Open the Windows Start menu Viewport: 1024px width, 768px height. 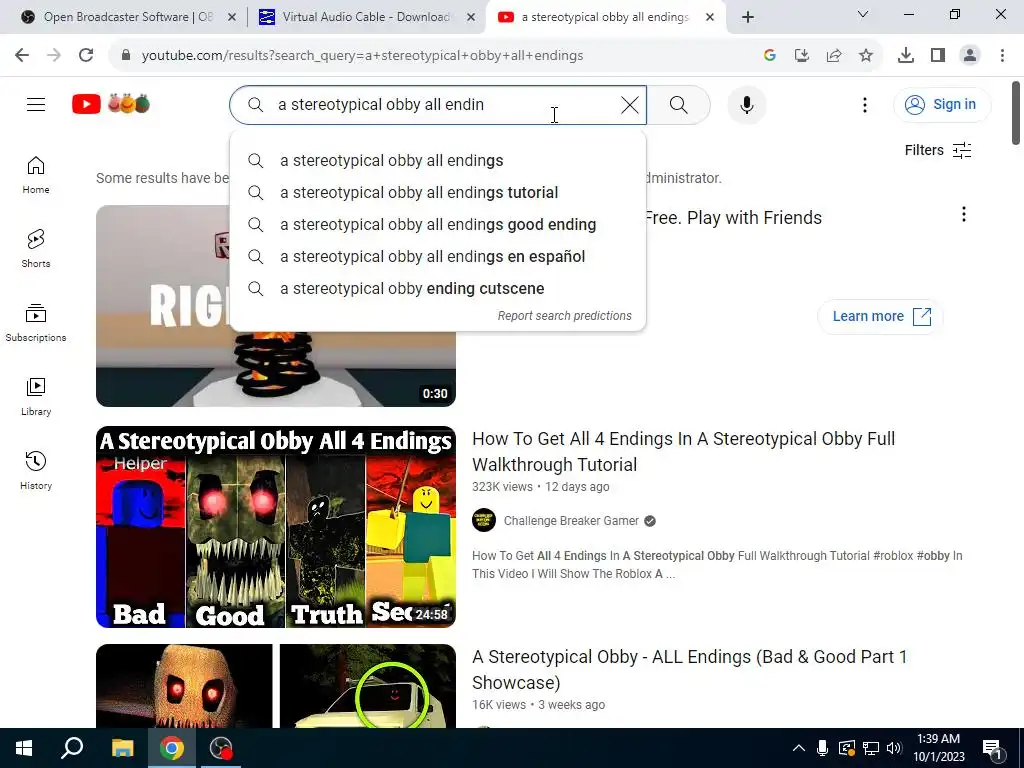coord(24,748)
